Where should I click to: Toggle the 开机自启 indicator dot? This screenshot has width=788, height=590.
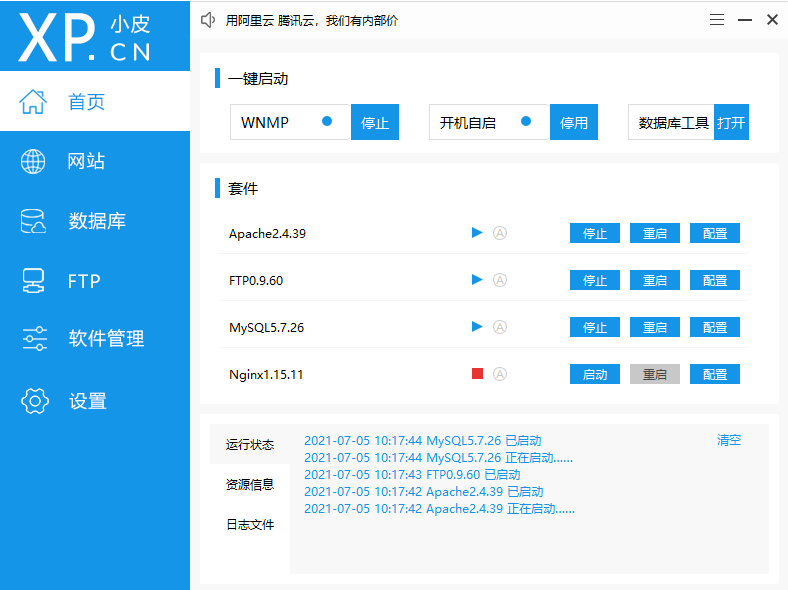[x=526, y=121]
